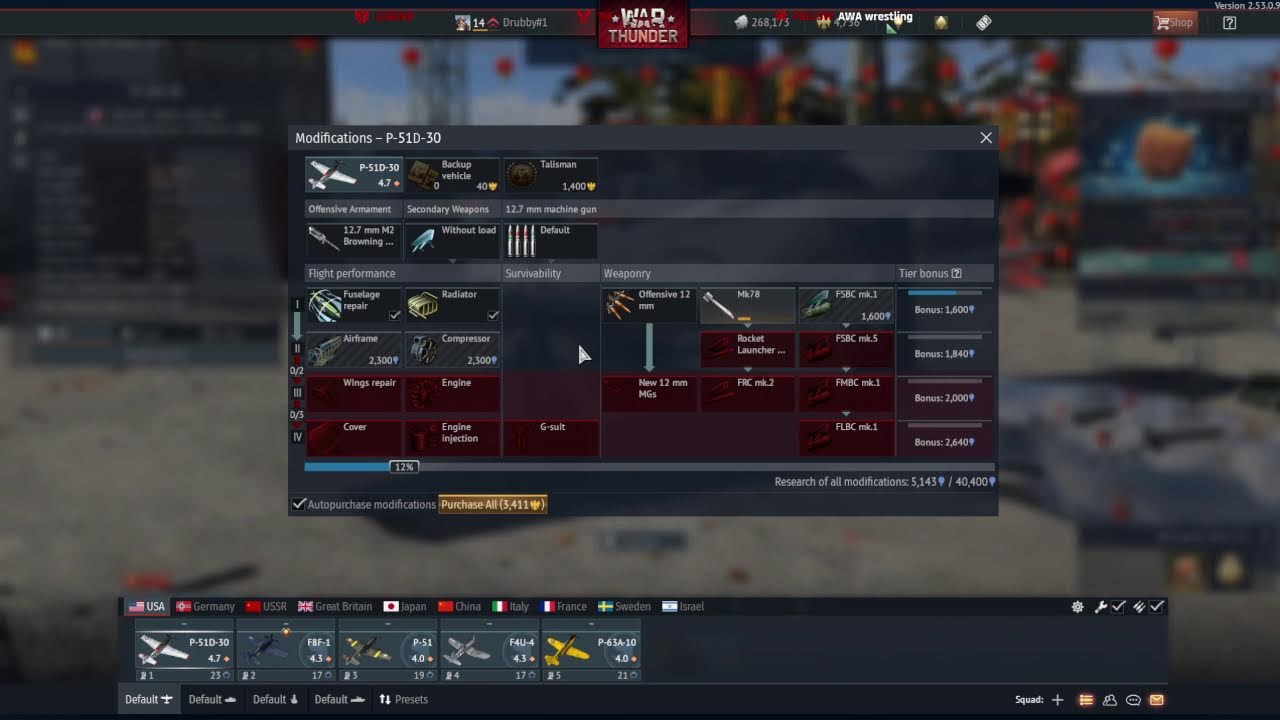The width and height of the screenshot is (1280, 720).
Task: Open the tank Default preset
Action: 212,699
